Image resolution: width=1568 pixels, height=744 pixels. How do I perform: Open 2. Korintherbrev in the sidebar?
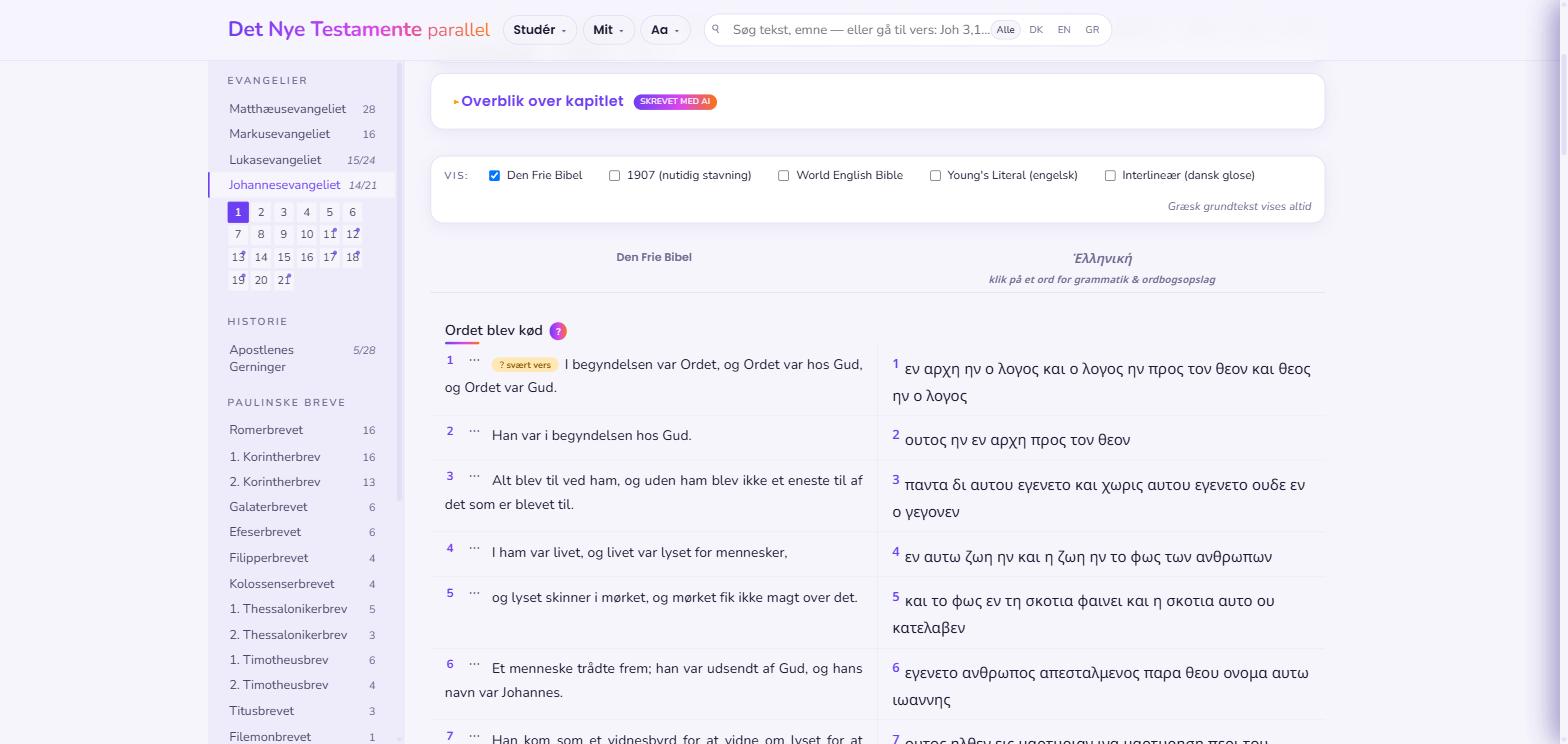pyautogui.click(x=302, y=482)
